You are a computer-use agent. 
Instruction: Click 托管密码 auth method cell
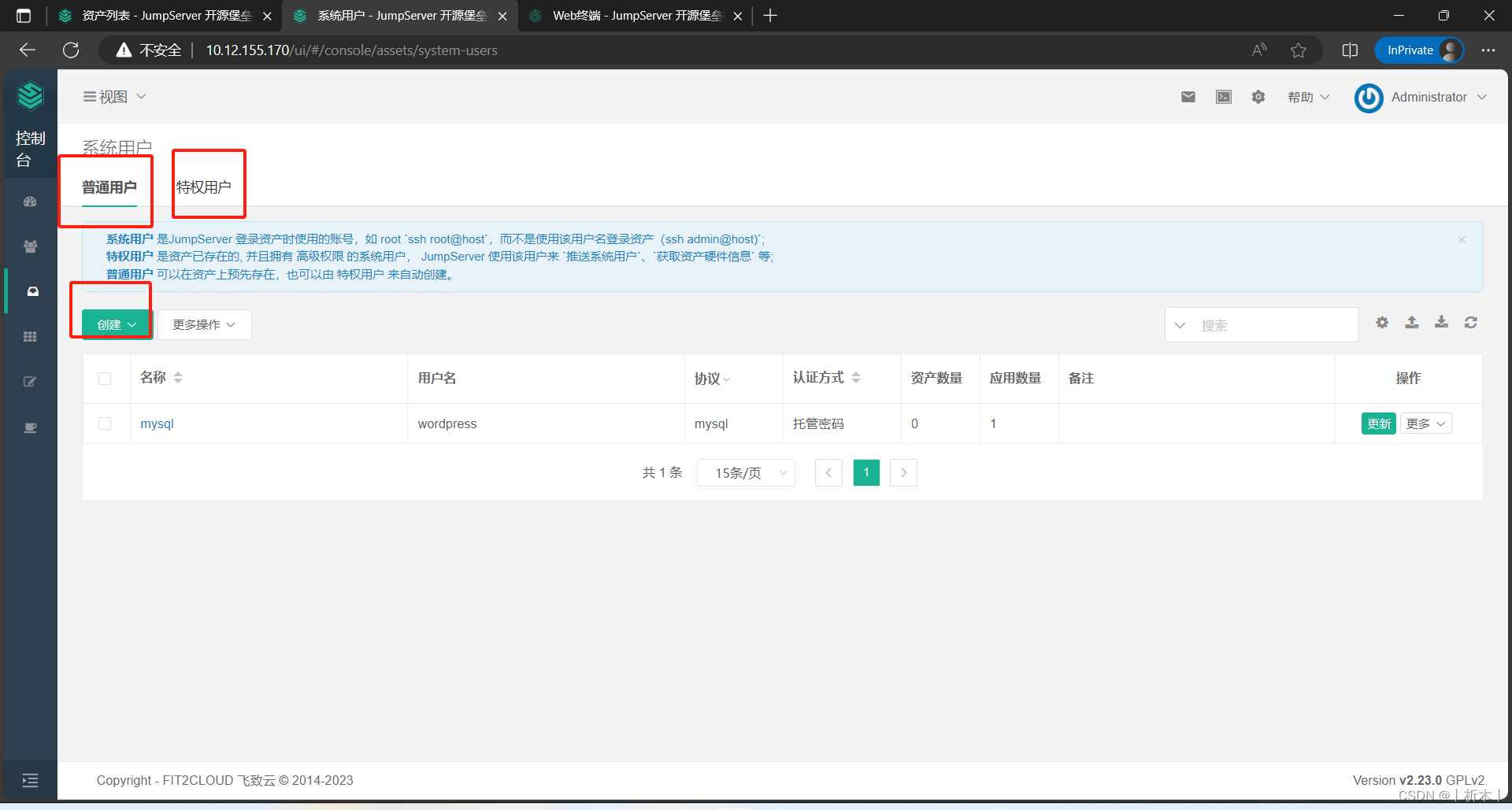tap(818, 423)
